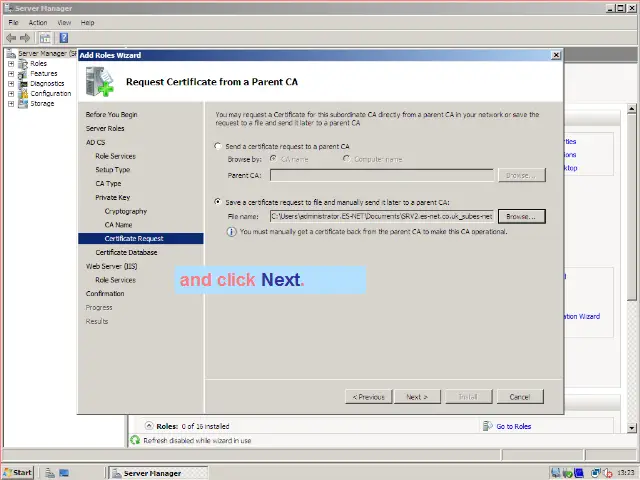This screenshot has height=480, width=640.
Task: Go to Cryptography wizard step
Action: pyautogui.click(x=126, y=211)
